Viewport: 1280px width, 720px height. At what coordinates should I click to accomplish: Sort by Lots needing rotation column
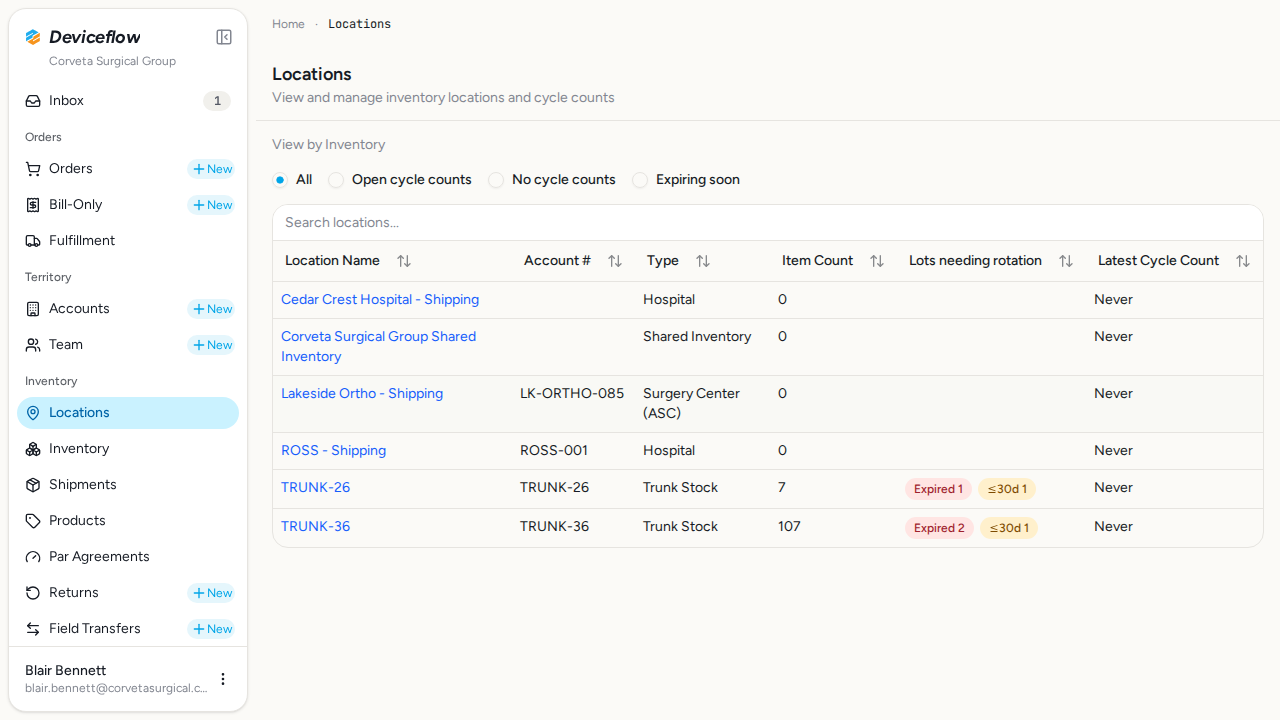pyautogui.click(x=1066, y=261)
